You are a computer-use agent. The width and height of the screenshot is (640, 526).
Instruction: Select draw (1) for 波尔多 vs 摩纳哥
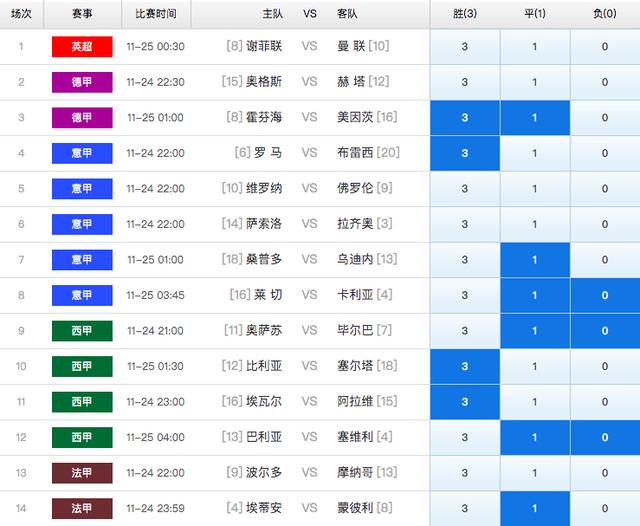(535, 473)
